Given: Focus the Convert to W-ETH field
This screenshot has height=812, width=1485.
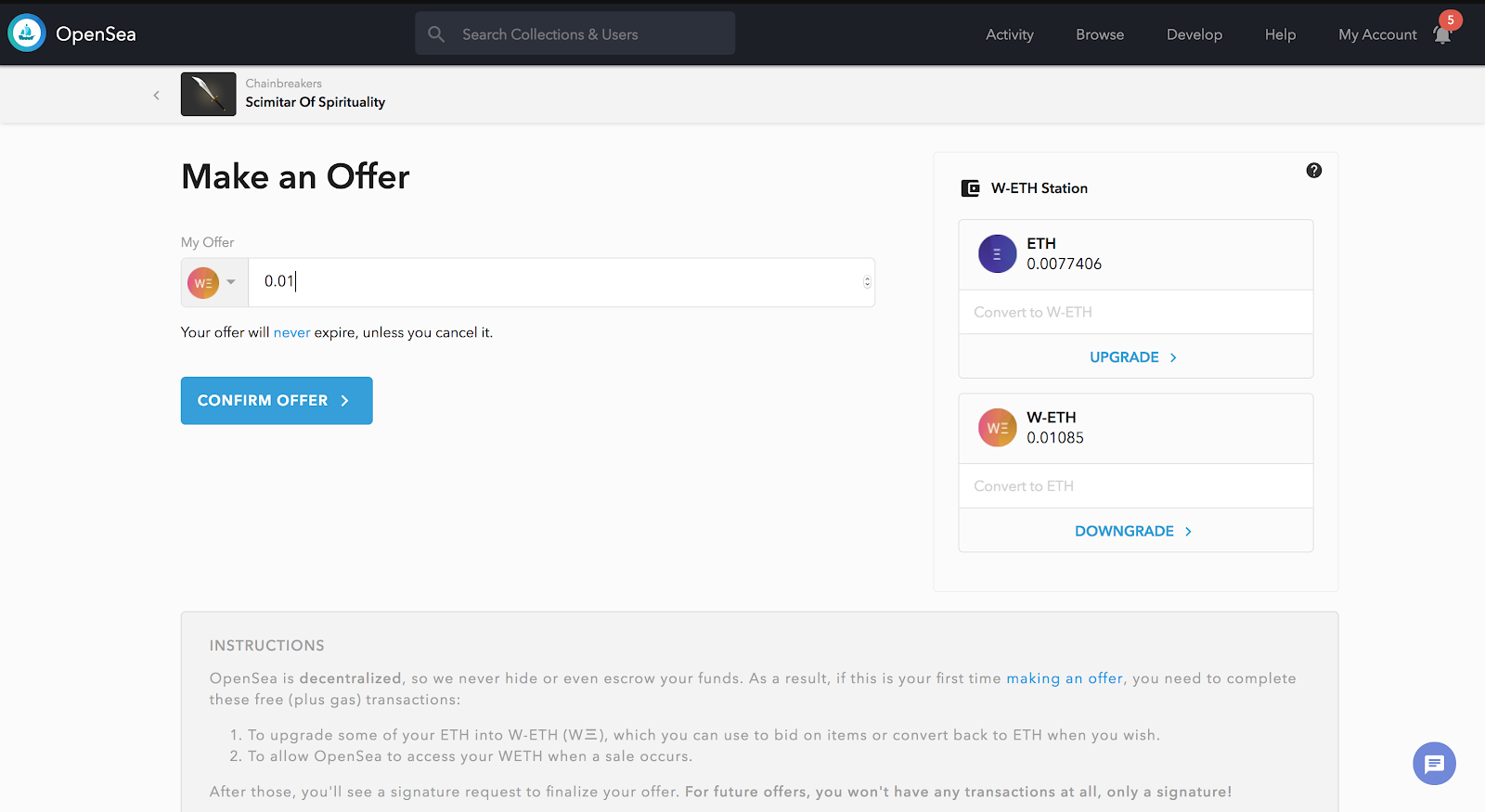Looking at the screenshot, I should coord(1136,312).
